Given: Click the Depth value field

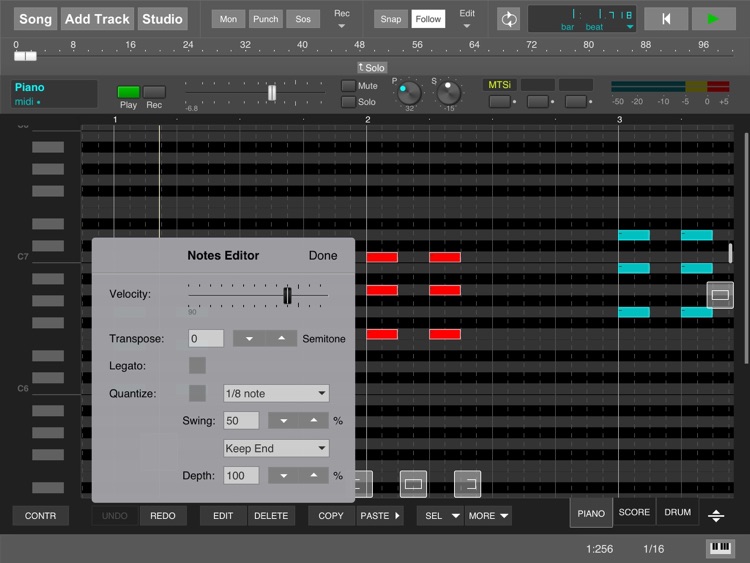Looking at the screenshot, I should pos(241,475).
